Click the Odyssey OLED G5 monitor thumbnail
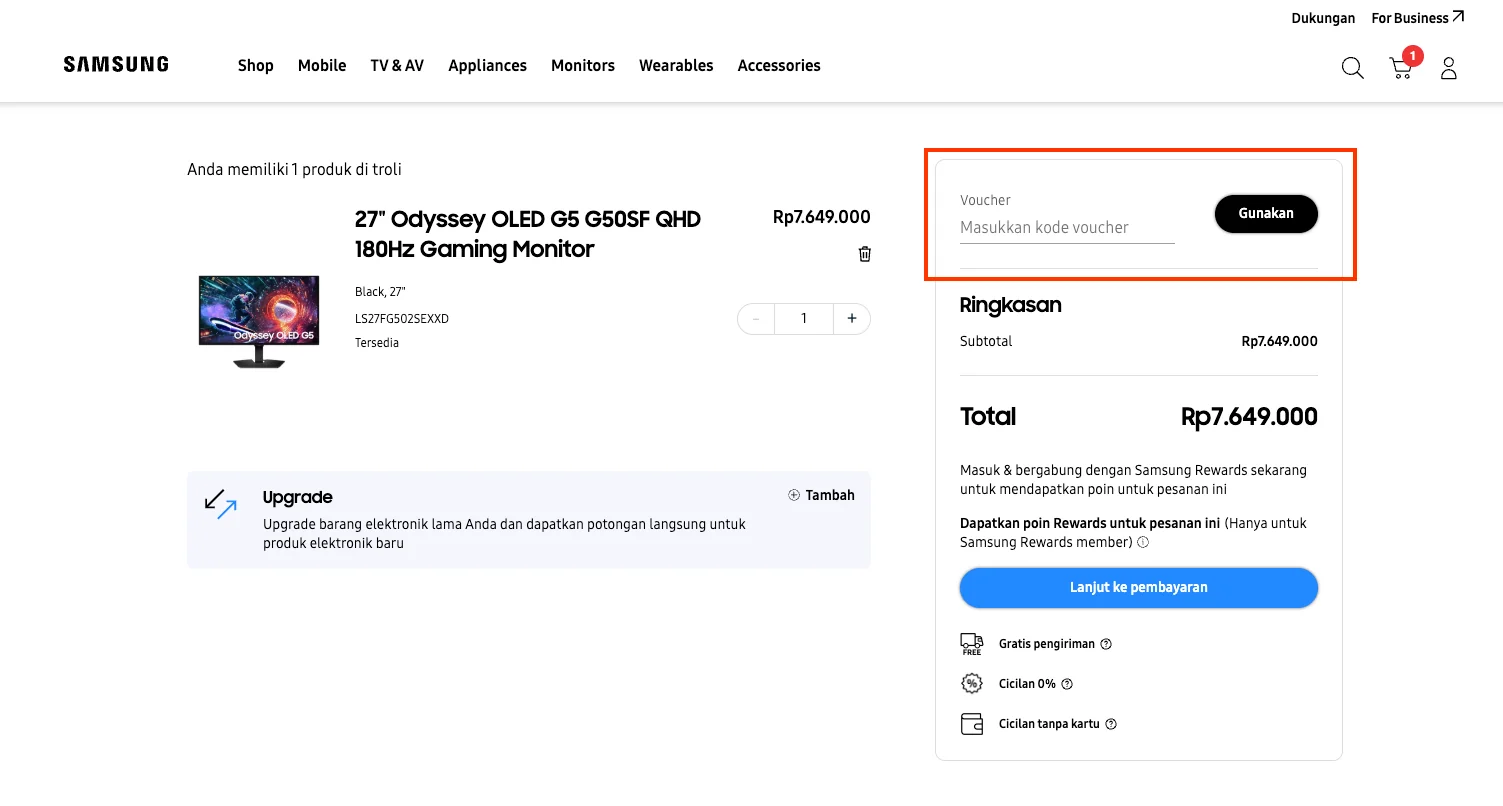This screenshot has width=1503, height=806. click(x=259, y=322)
